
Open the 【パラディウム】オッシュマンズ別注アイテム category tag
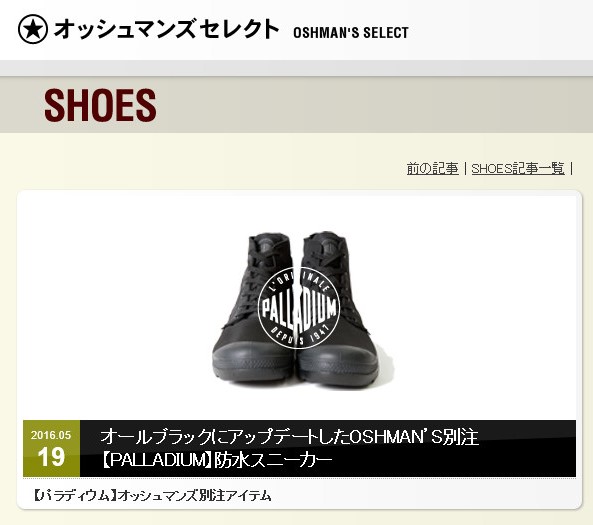coord(152,495)
